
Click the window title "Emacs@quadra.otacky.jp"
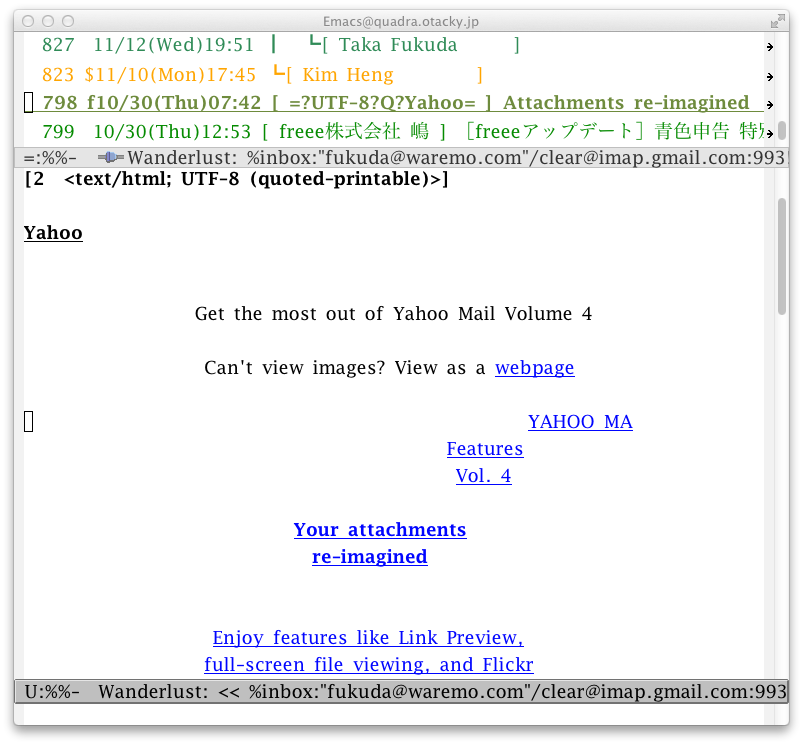pyautogui.click(x=401, y=22)
